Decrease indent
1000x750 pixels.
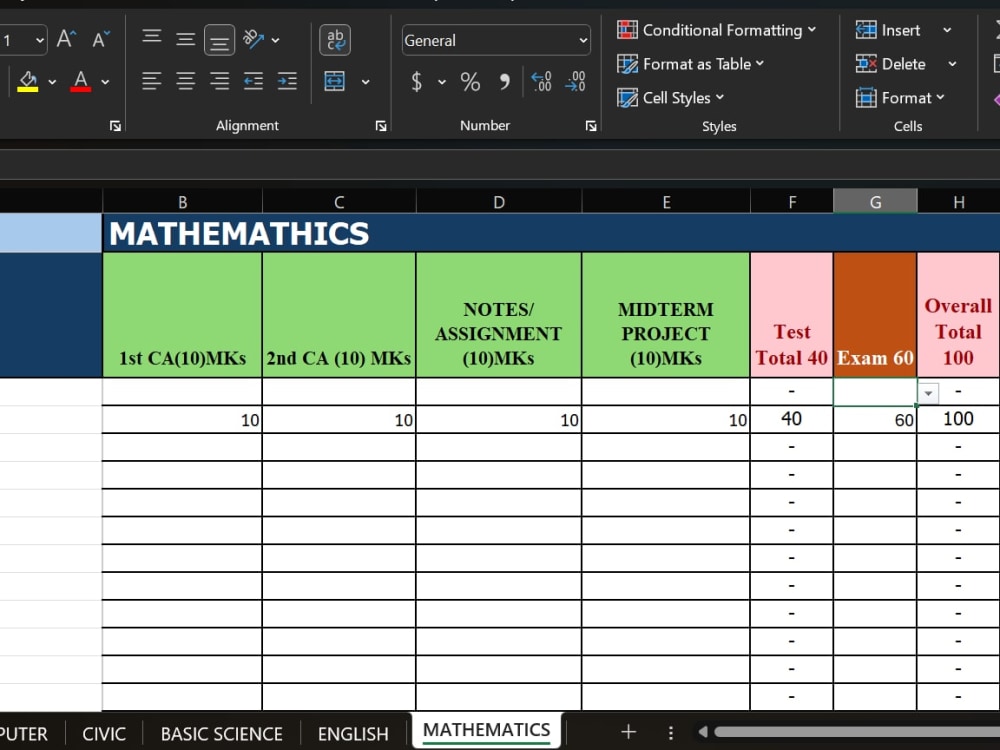pos(253,81)
